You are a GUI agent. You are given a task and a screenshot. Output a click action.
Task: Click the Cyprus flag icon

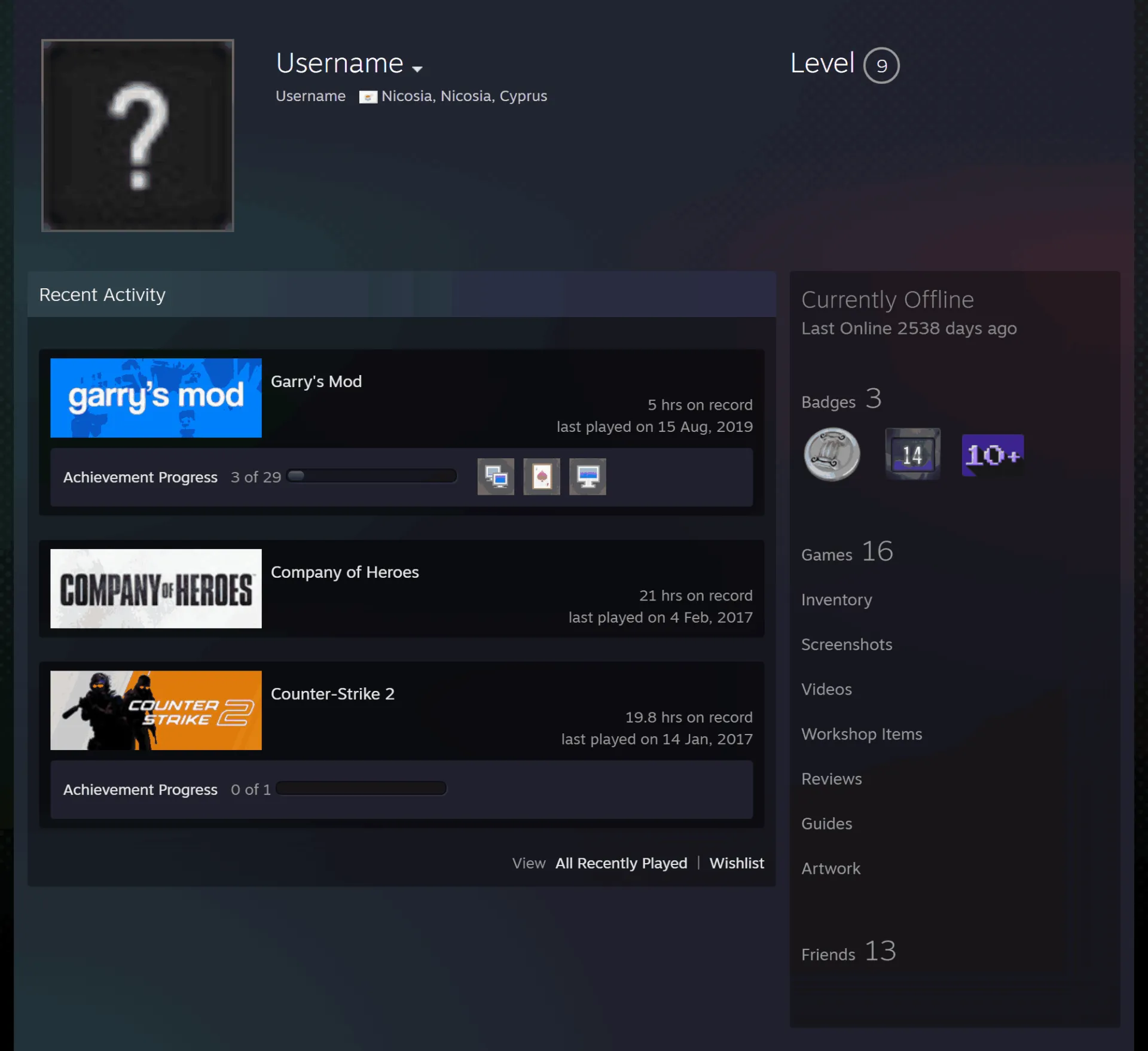[368, 97]
